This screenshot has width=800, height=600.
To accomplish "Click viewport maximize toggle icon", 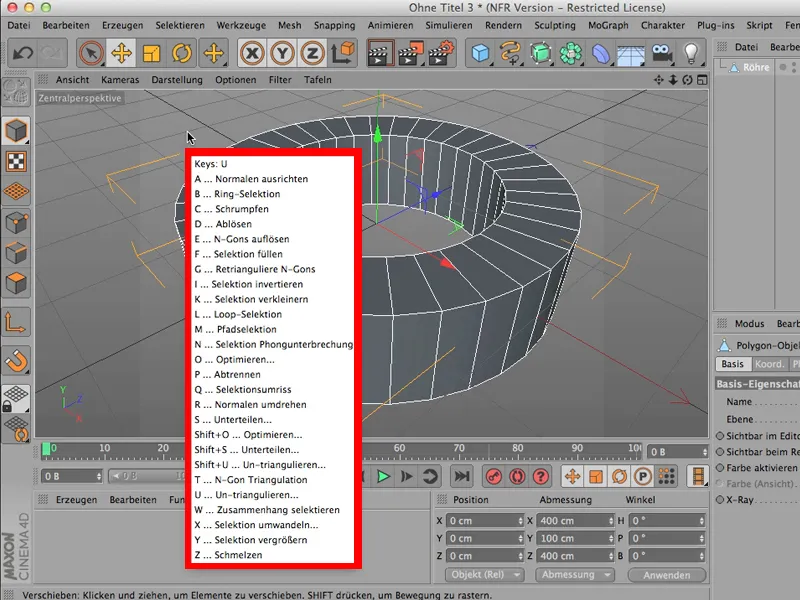I will click(x=703, y=80).
